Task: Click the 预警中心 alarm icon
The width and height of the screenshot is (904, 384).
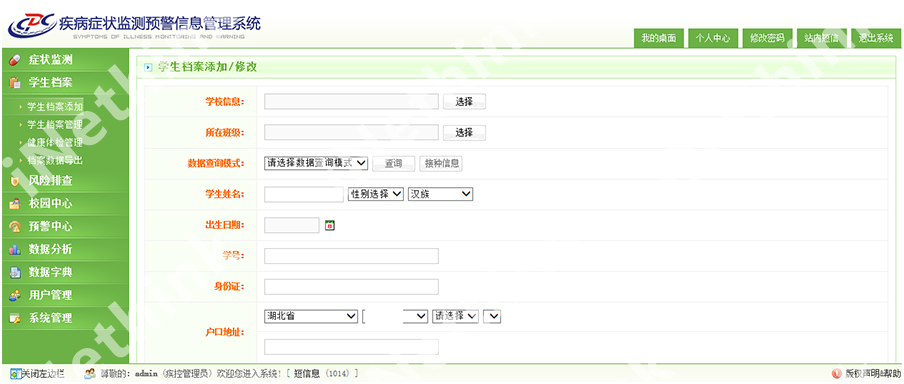Action: point(15,227)
